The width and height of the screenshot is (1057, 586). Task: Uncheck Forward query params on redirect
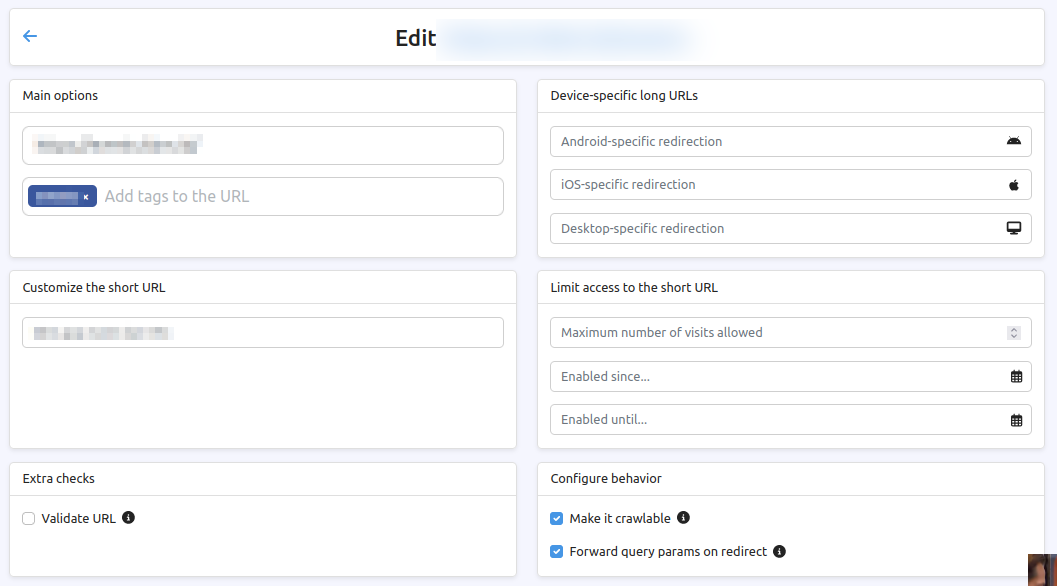(556, 551)
